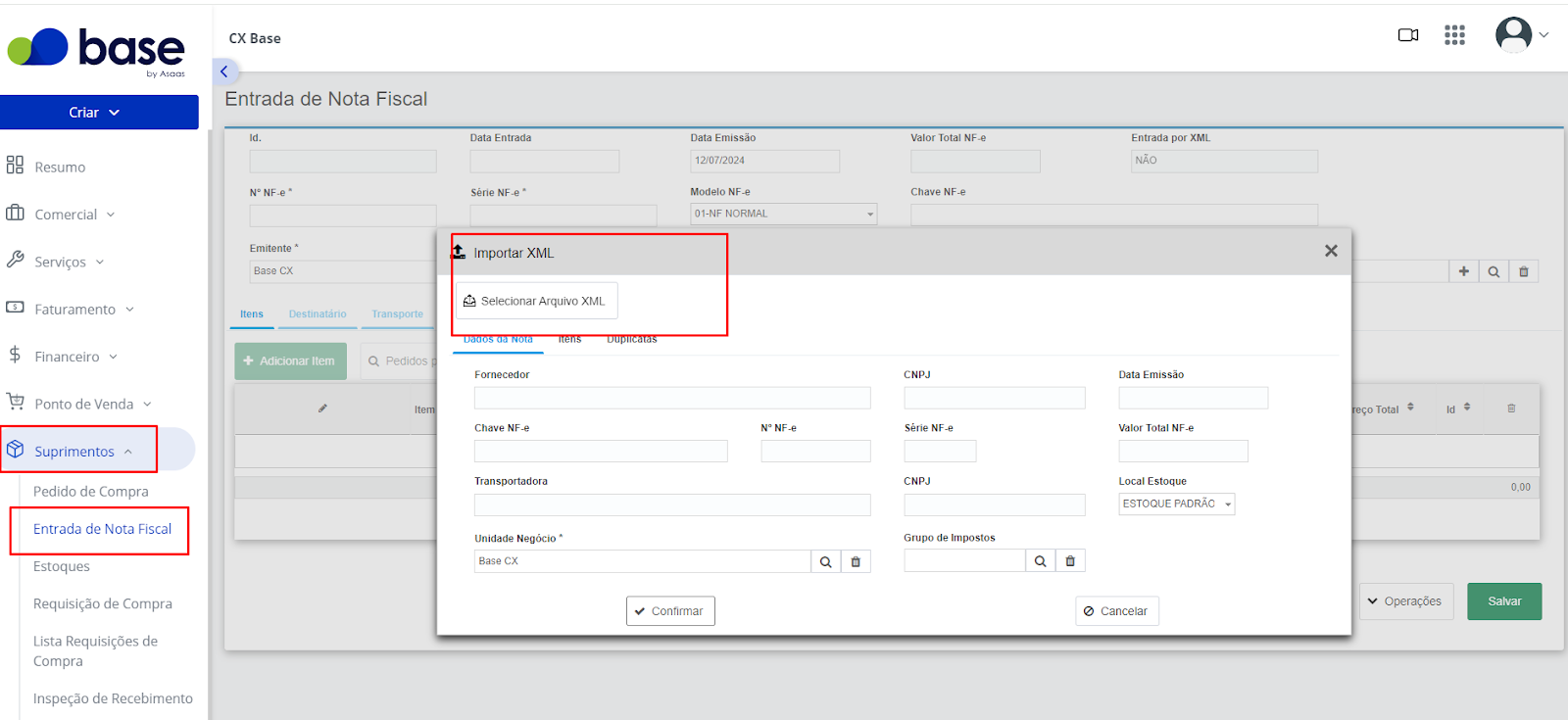The height and width of the screenshot is (720, 1568).
Task: Open Estoques submenu item
Action: click(x=62, y=566)
